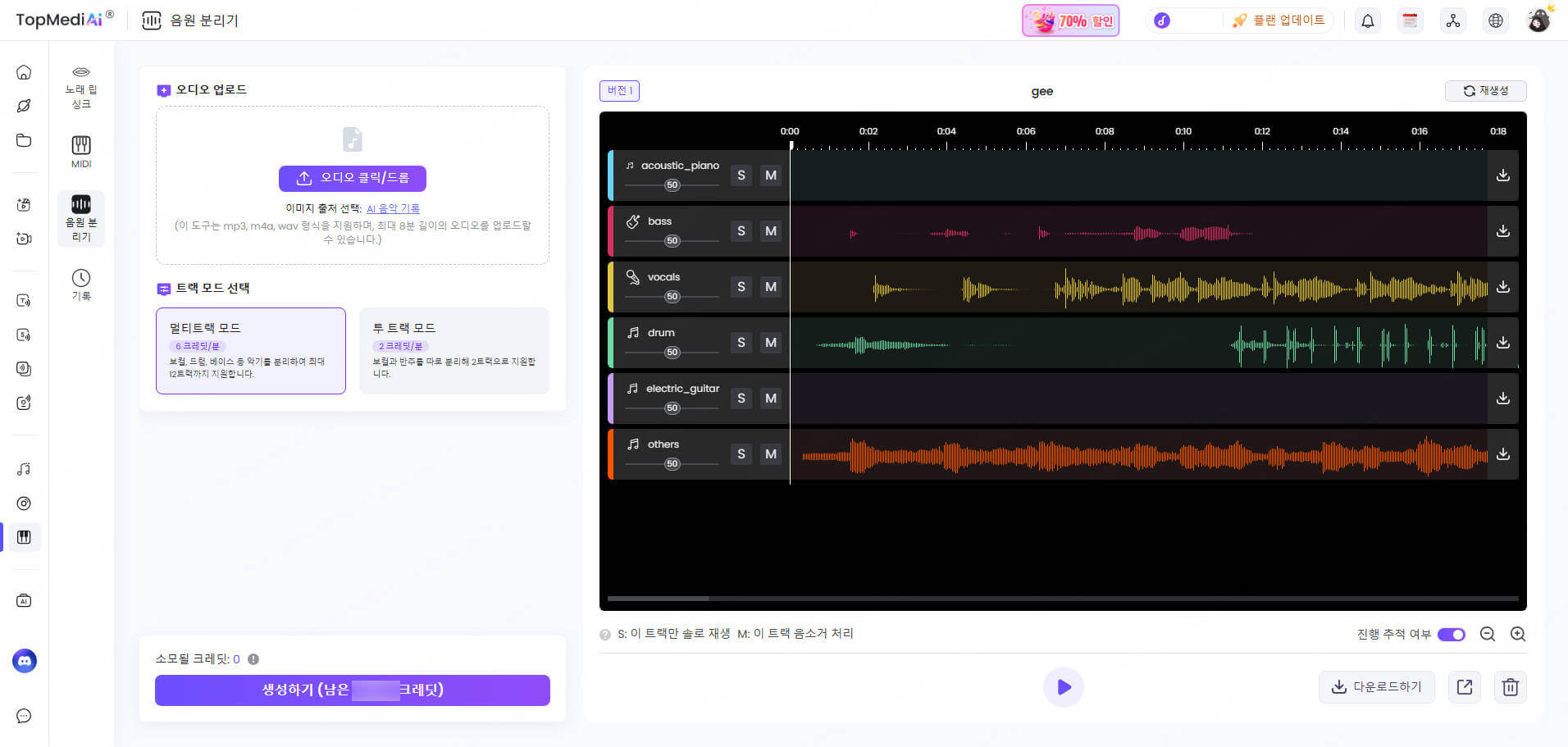Mute the bass track
This screenshot has height=747, width=1568.
771,231
